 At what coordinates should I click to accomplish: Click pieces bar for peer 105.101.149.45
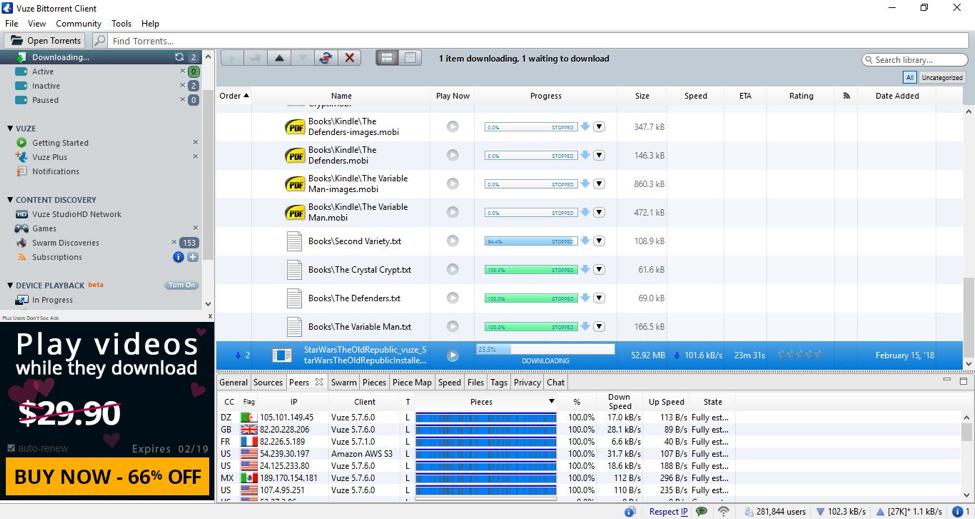click(x=486, y=418)
